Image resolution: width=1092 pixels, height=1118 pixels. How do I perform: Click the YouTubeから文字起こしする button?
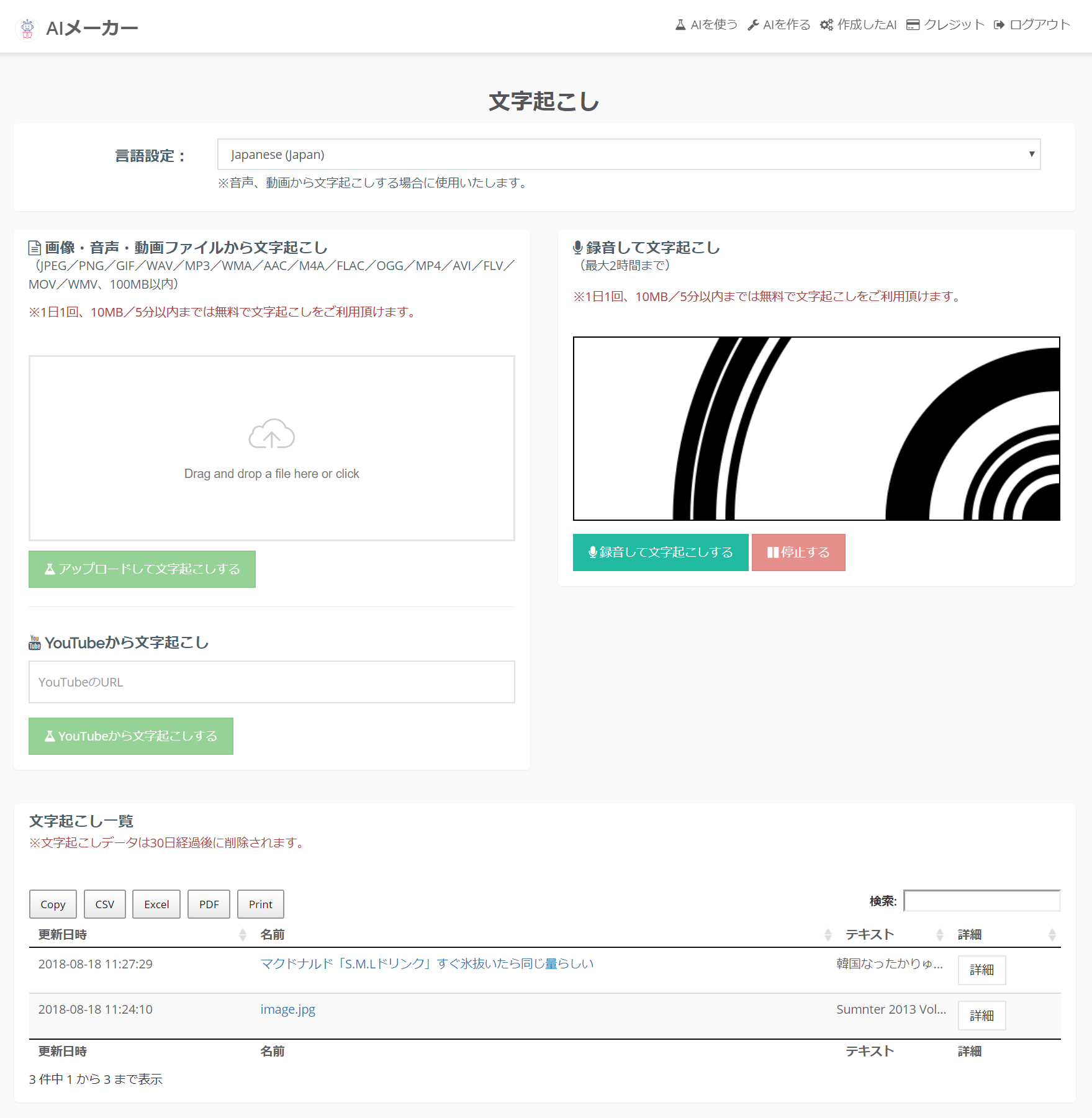click(x=131, y=736)
